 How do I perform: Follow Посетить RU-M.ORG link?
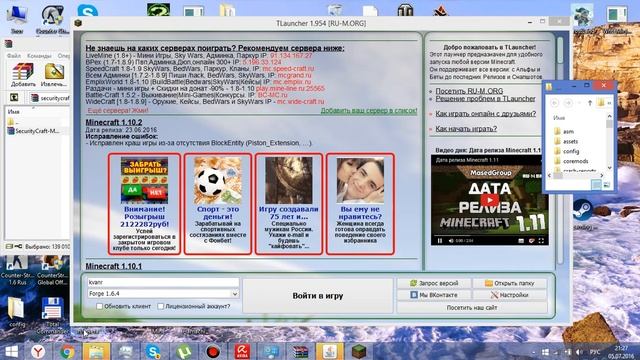(469, 91)
